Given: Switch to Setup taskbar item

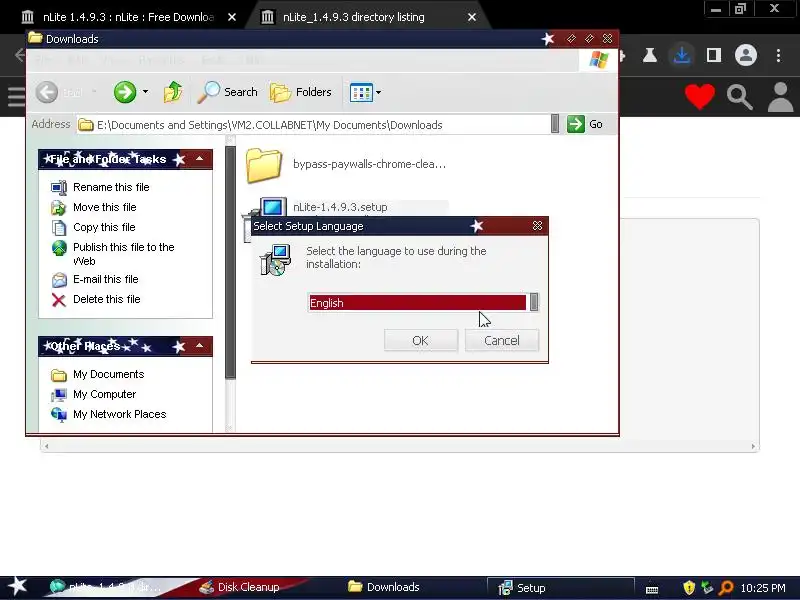Looking at the screenshot, I should pyautogui.click(x=560, y=588).
